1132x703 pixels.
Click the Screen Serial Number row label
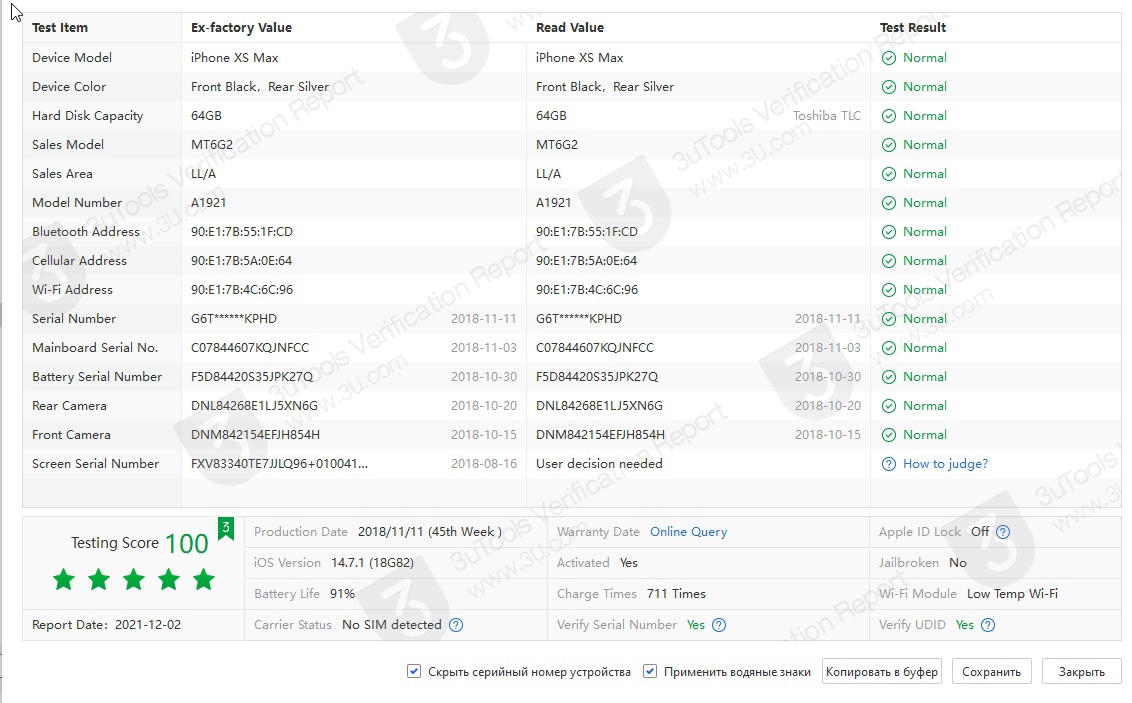[x=95, y=464]
